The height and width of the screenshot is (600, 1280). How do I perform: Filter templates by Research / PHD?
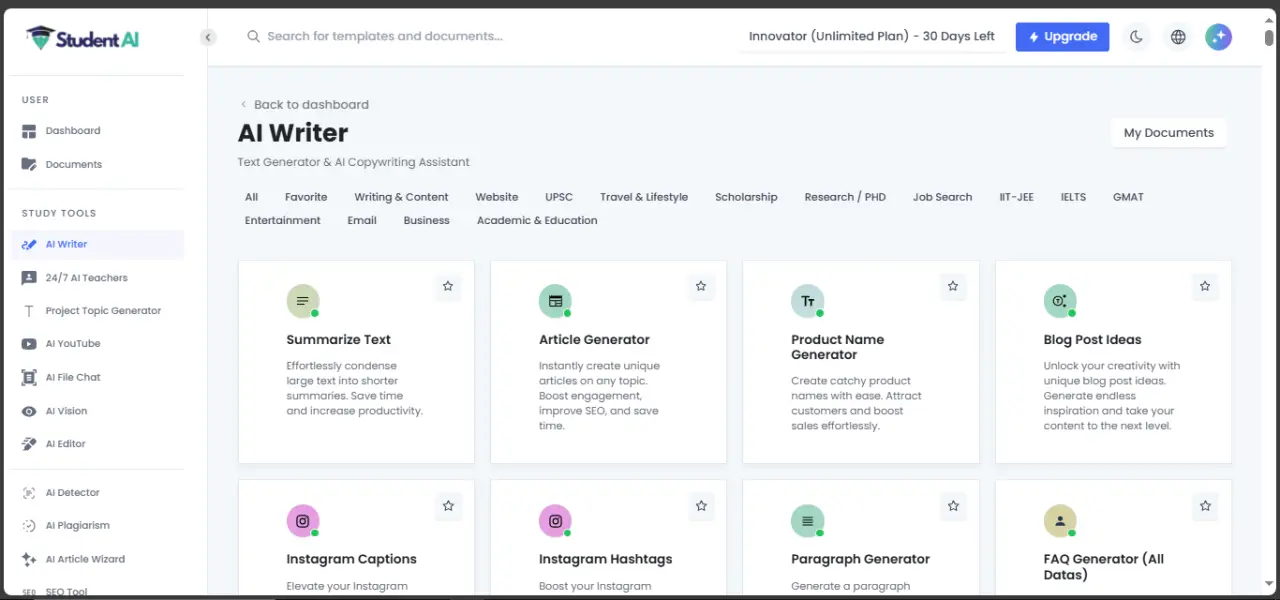[x=845, y=197]
